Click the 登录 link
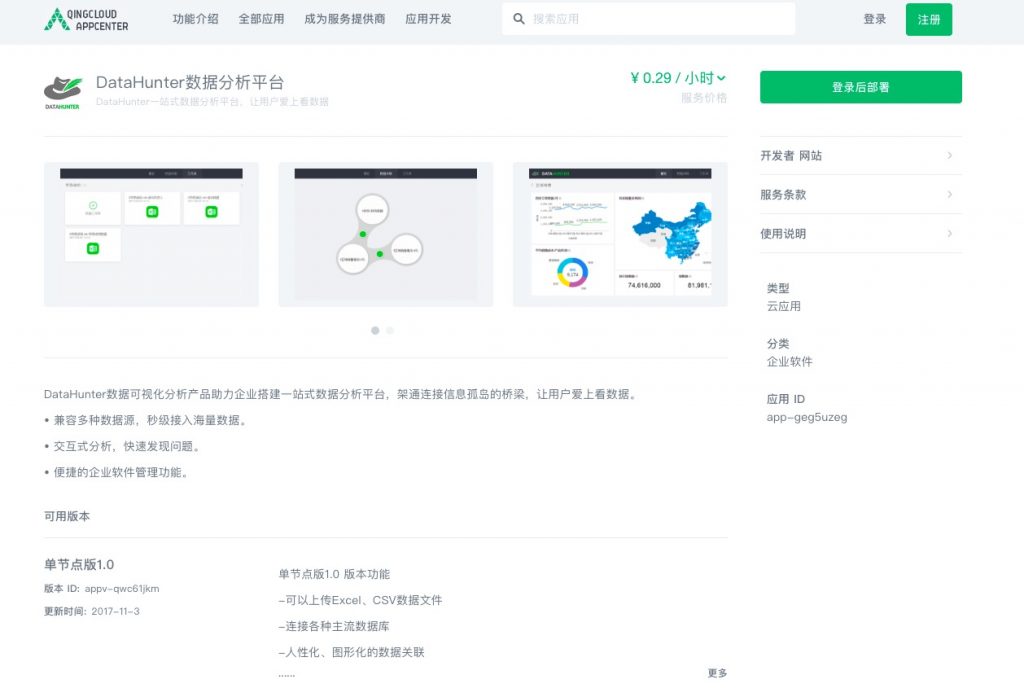Image resolution: width=1024 pixels, height=688 pixels. [x=874, y=19]
